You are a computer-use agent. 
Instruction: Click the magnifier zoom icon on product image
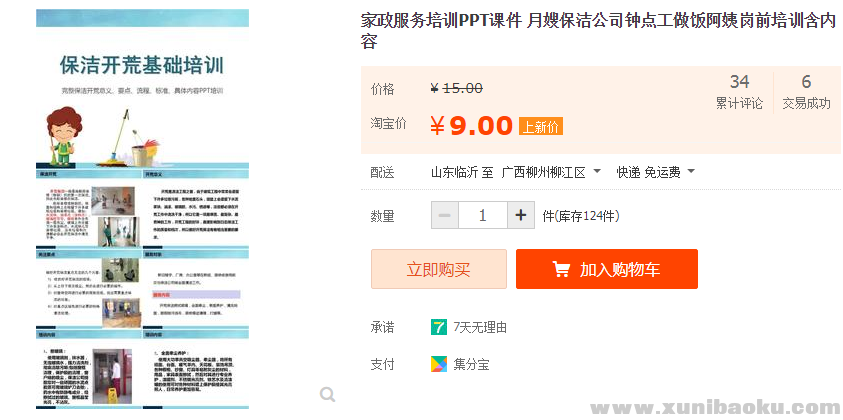[x=327, y=395]
